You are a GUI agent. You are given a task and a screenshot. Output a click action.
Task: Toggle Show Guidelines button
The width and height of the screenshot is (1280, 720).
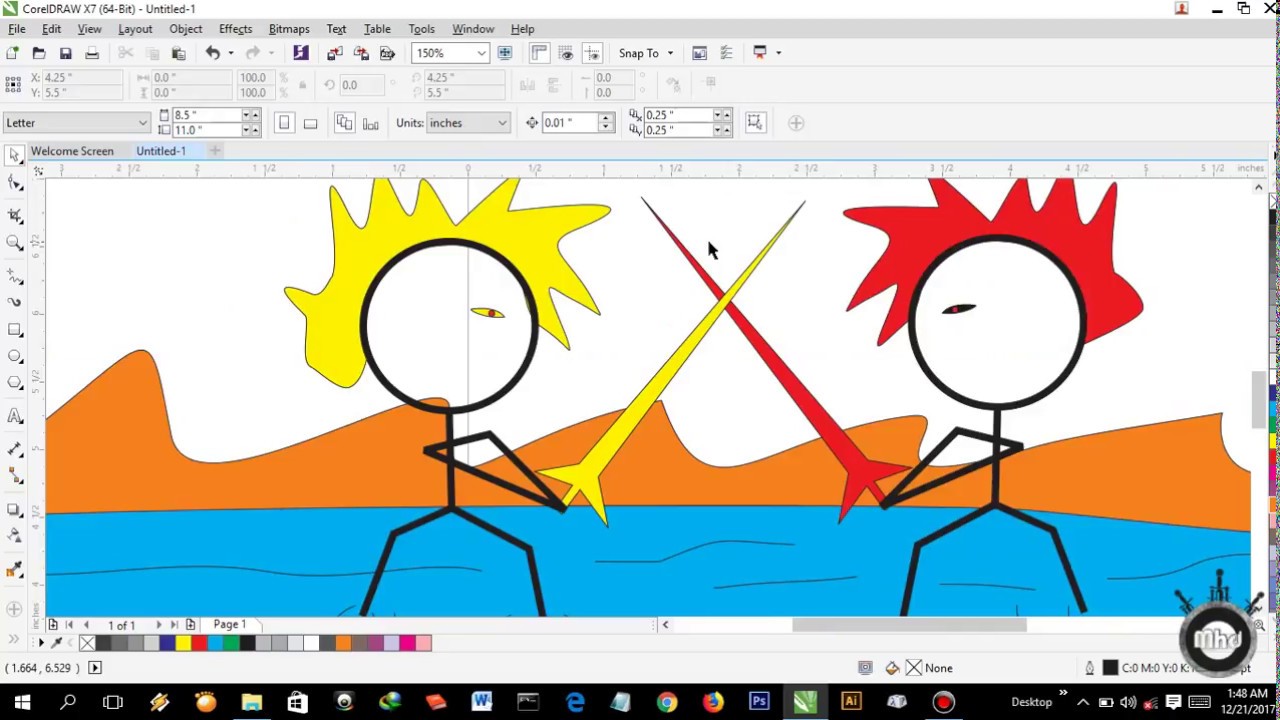[x=592, y=53]
